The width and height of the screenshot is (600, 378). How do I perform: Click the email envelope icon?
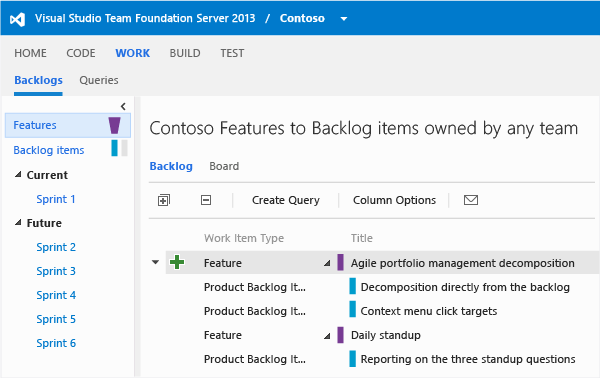[471, 200]
